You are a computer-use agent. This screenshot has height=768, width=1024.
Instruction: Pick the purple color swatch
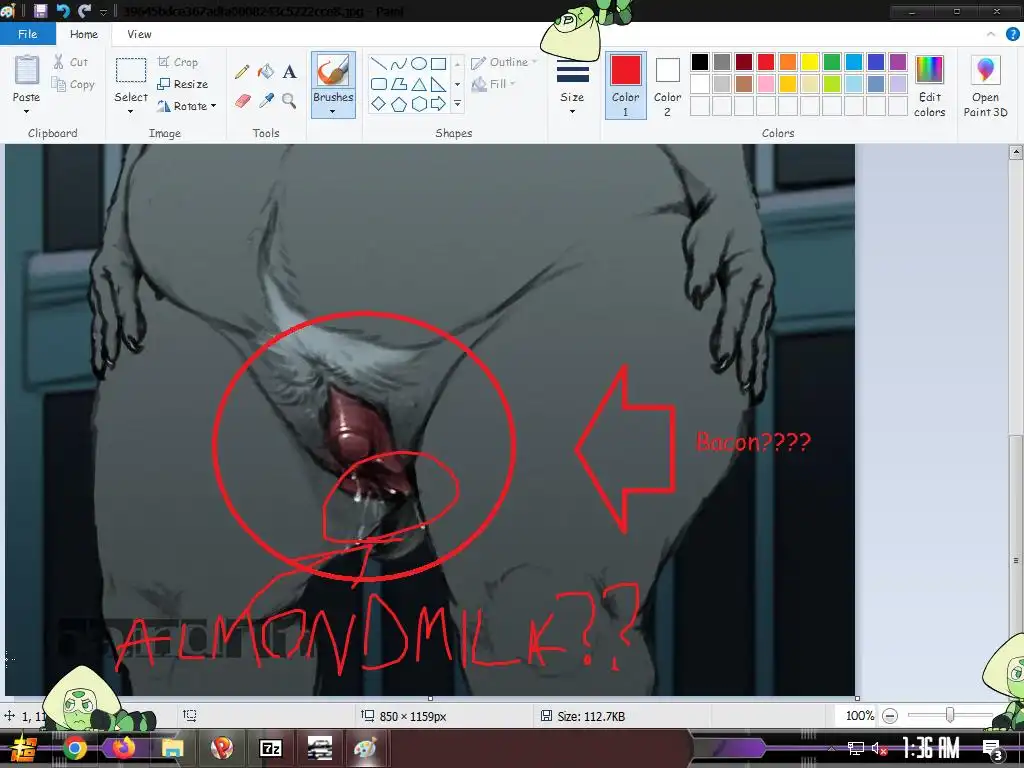[898, 62]
